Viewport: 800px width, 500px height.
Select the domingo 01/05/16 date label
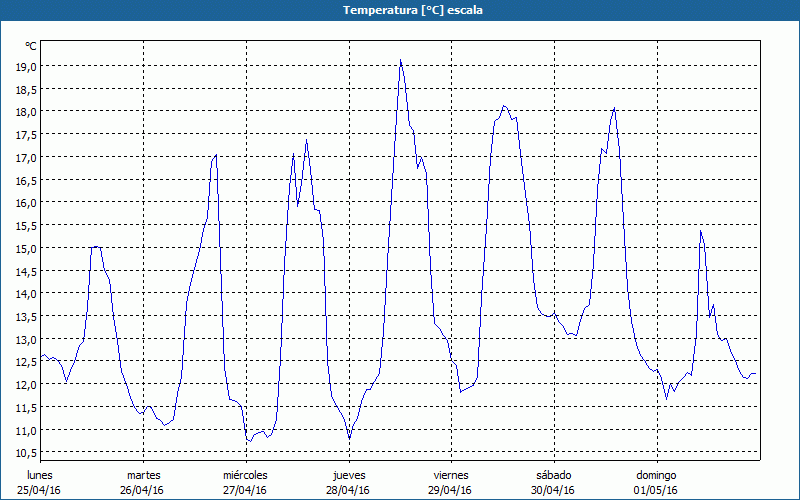[656, 483]
